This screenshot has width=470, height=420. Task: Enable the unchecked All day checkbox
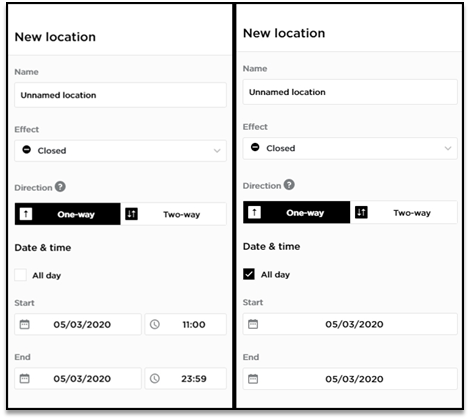click(x=21, y=275)
